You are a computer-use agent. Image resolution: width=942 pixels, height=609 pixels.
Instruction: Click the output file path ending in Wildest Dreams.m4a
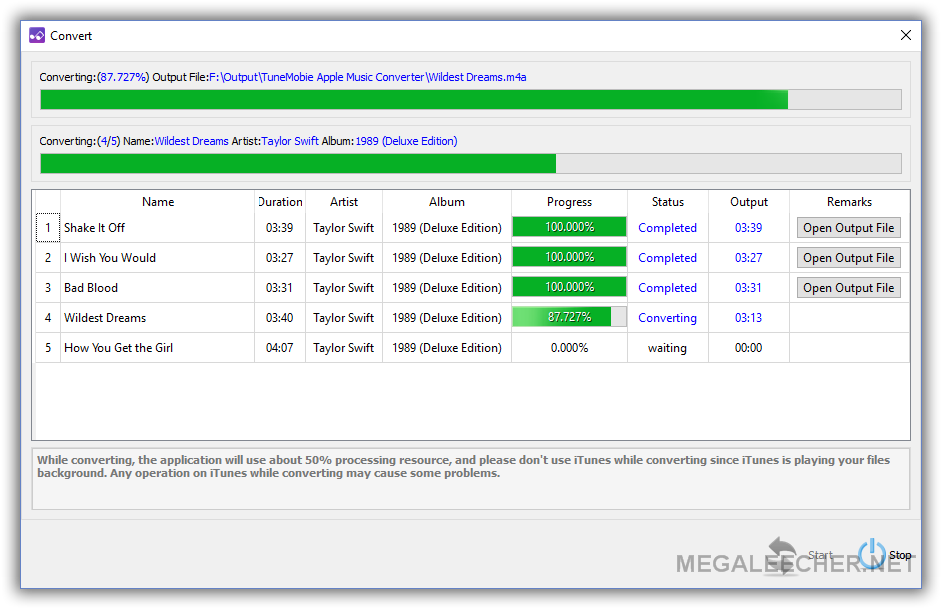point(368,77)
